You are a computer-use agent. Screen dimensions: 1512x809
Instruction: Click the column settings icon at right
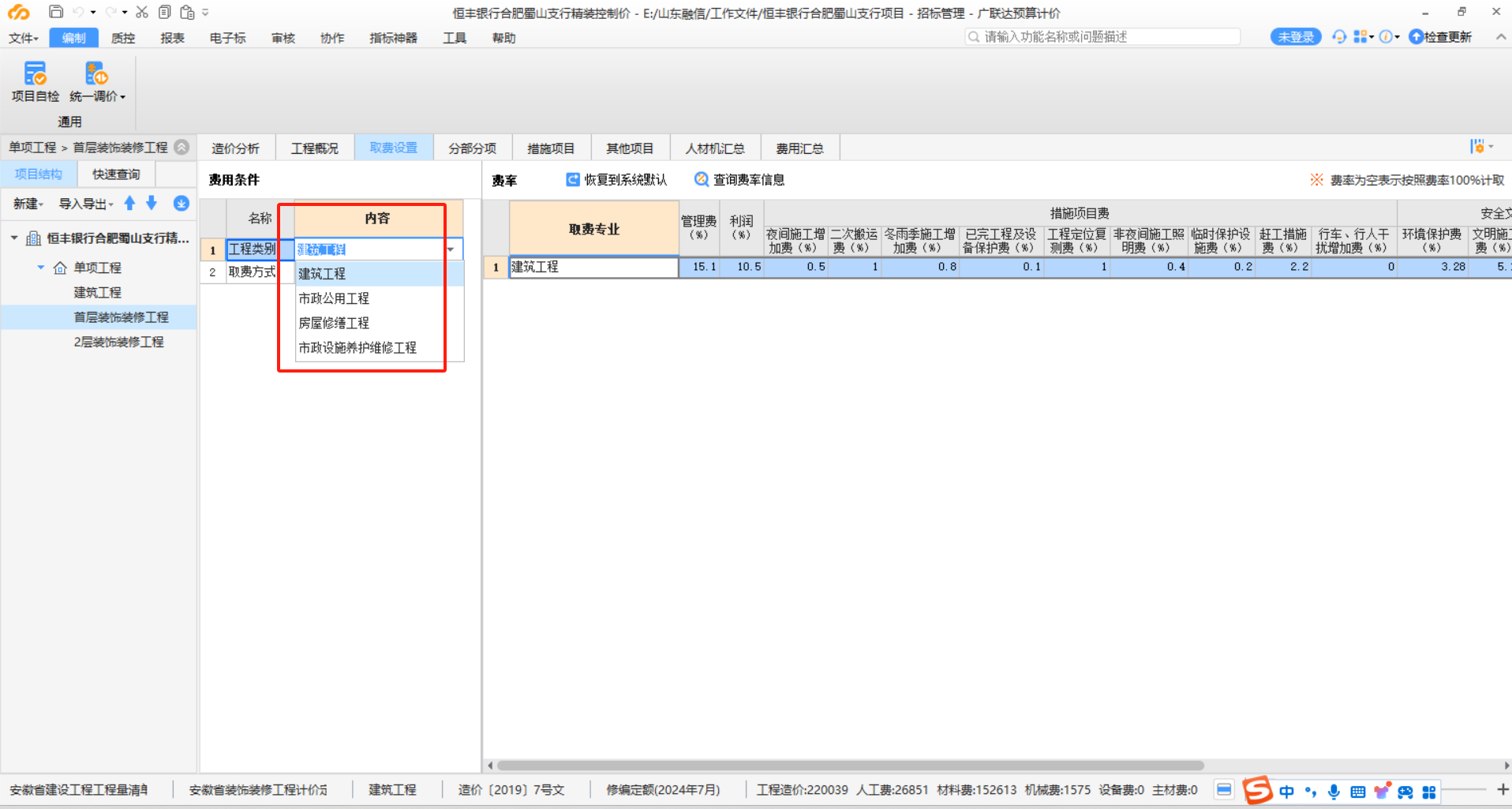tap(1477, 147)
